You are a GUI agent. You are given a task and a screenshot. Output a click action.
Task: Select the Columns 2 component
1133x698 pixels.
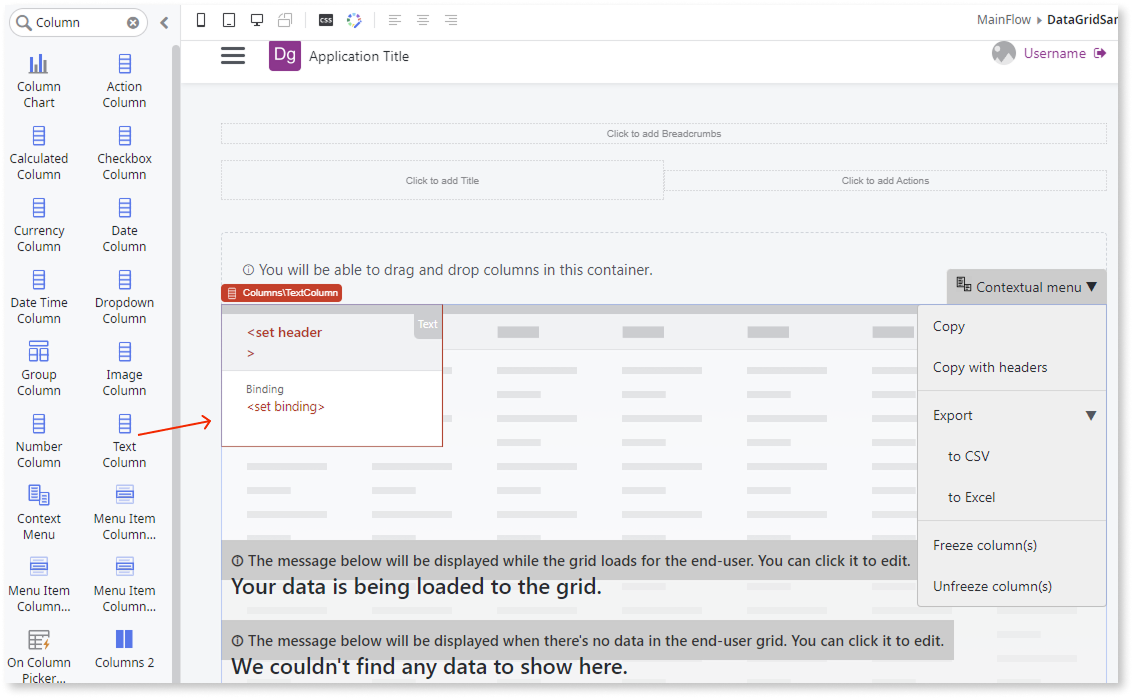[124, 648]
